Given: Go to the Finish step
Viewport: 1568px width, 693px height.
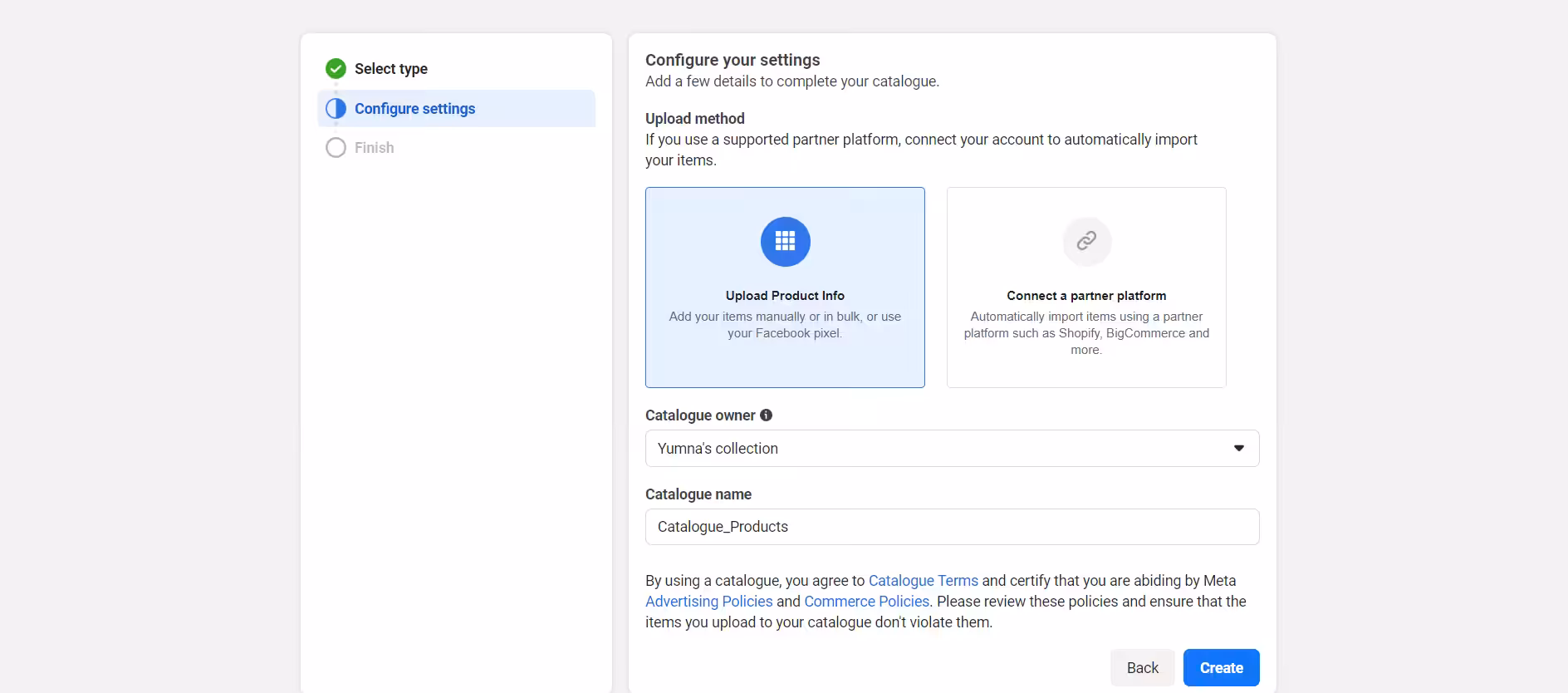Looking at the screenshot, I should pyautogui.click(x=374, y=148).
